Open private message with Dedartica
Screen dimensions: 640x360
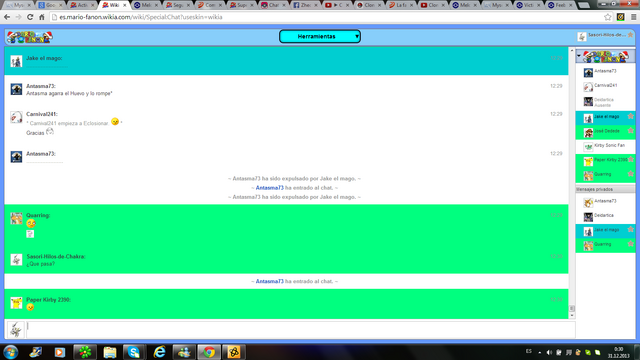(x=605, y=216)
